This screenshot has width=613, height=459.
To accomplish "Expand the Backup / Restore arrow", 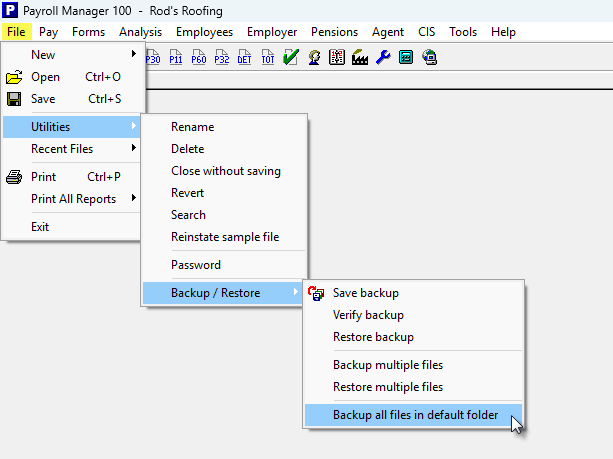I will (x=296, y=292).
